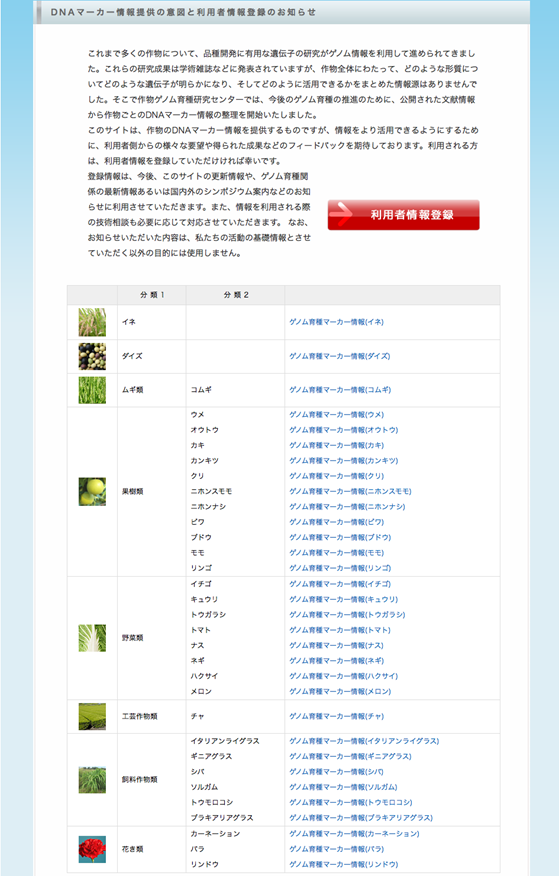Click the soybean thumbnail for ダイズ
The image size is (559, 876).
point(92,356)
